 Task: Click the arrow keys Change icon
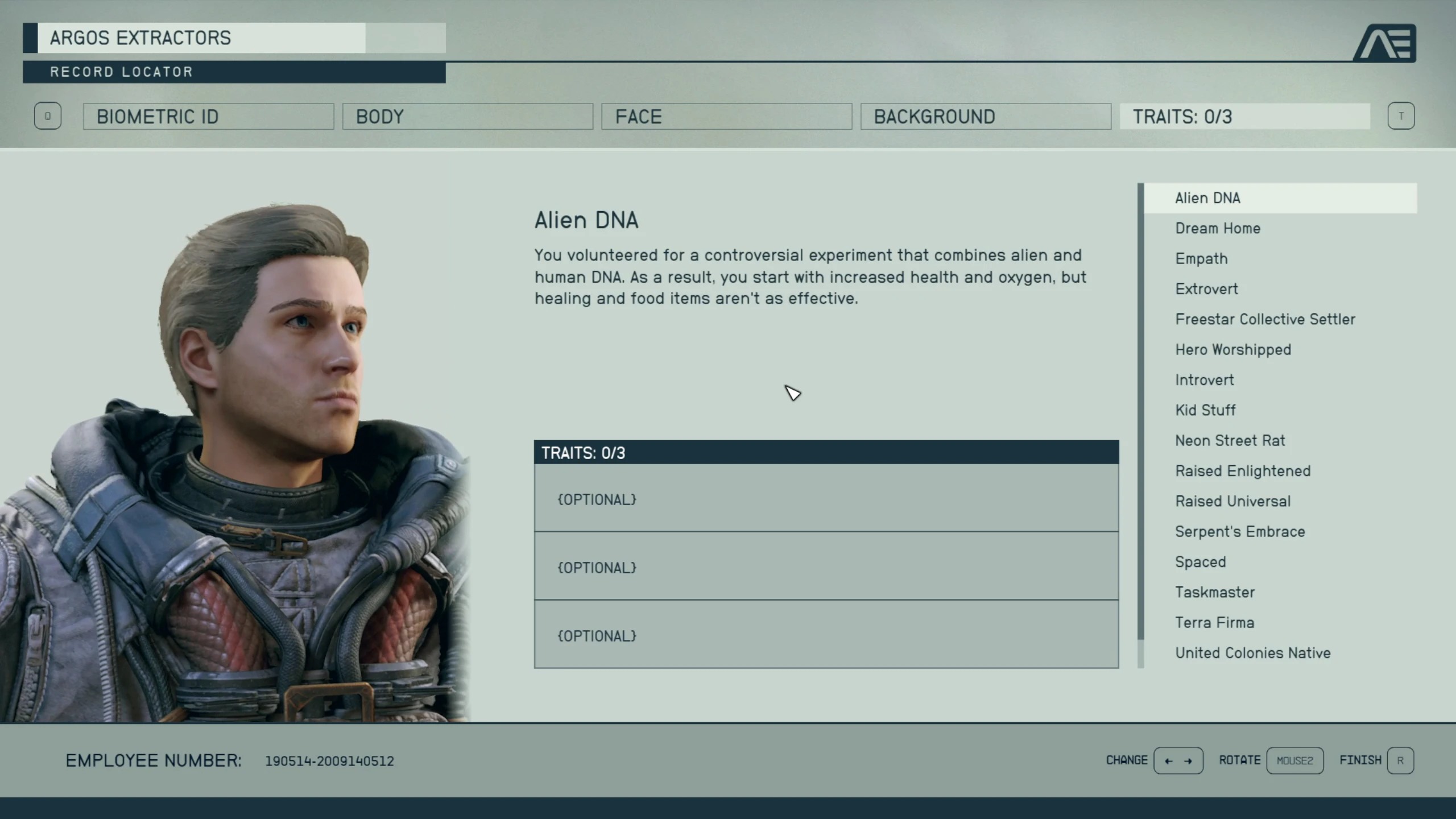1178,760
